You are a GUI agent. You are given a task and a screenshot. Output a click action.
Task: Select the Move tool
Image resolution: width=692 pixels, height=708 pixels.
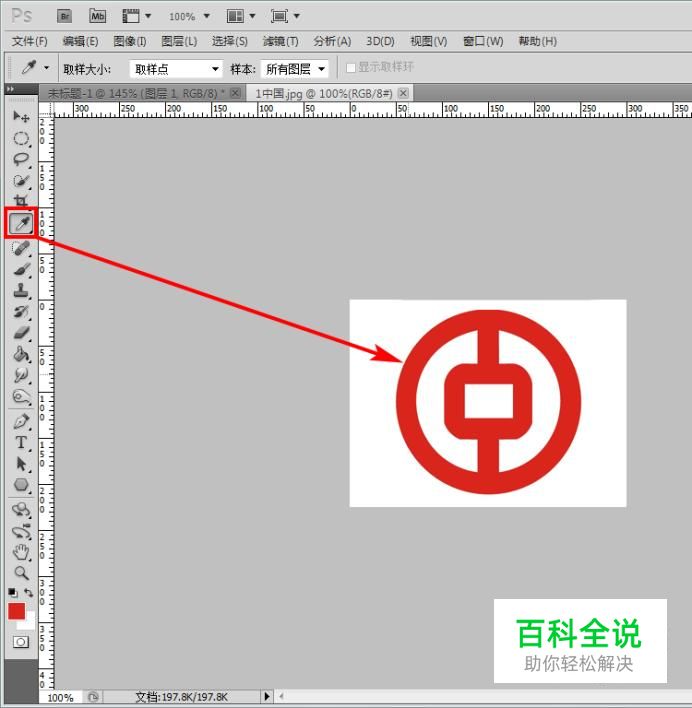click(21, 117)
